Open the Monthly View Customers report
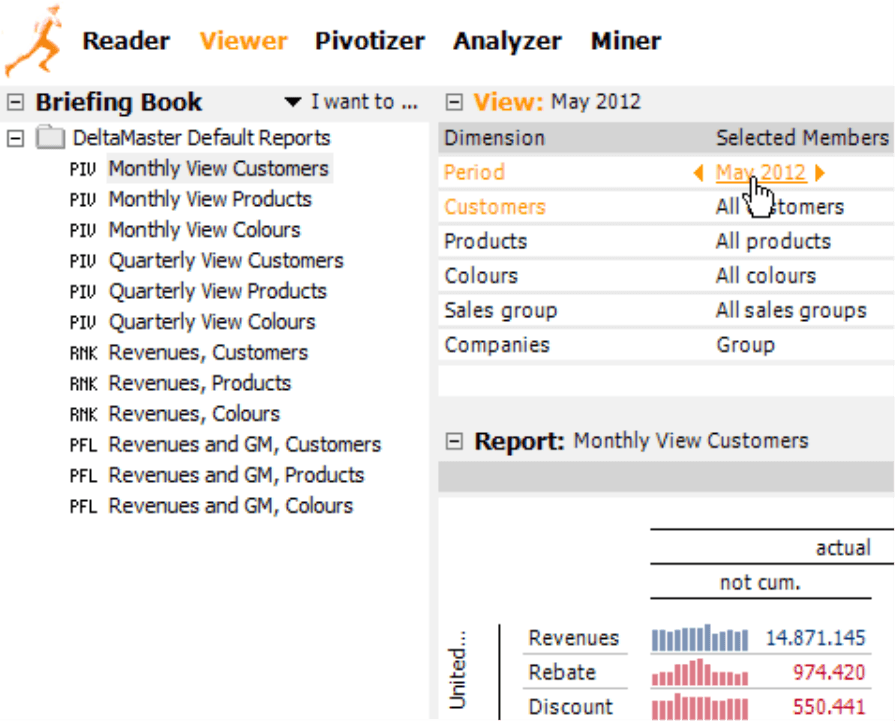895x721 pixels. (x=219, y=169)
